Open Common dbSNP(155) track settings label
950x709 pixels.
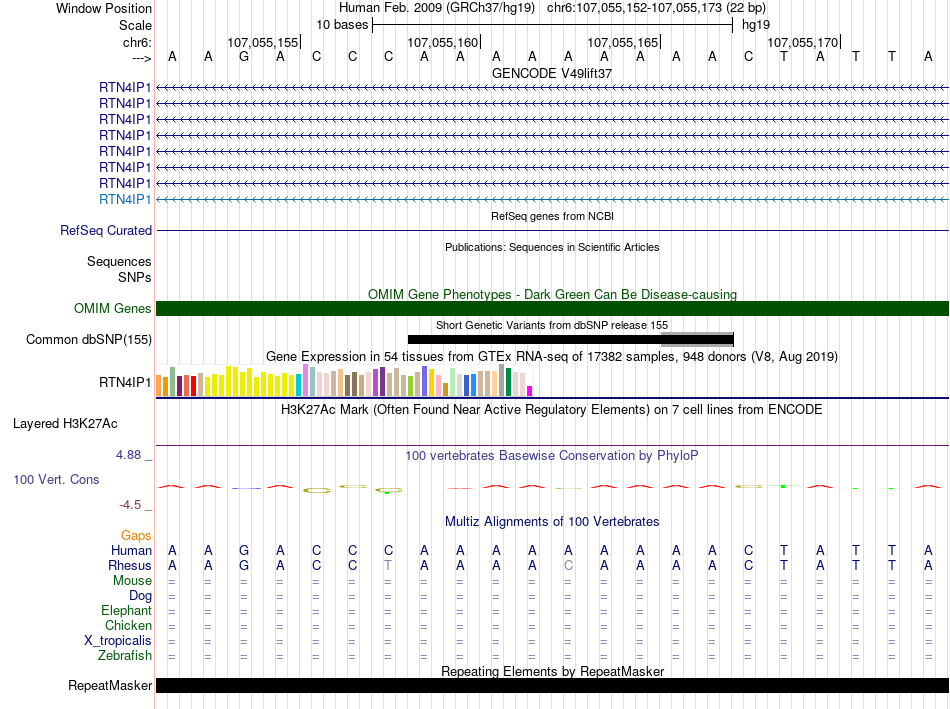click(x=89, y=340)
